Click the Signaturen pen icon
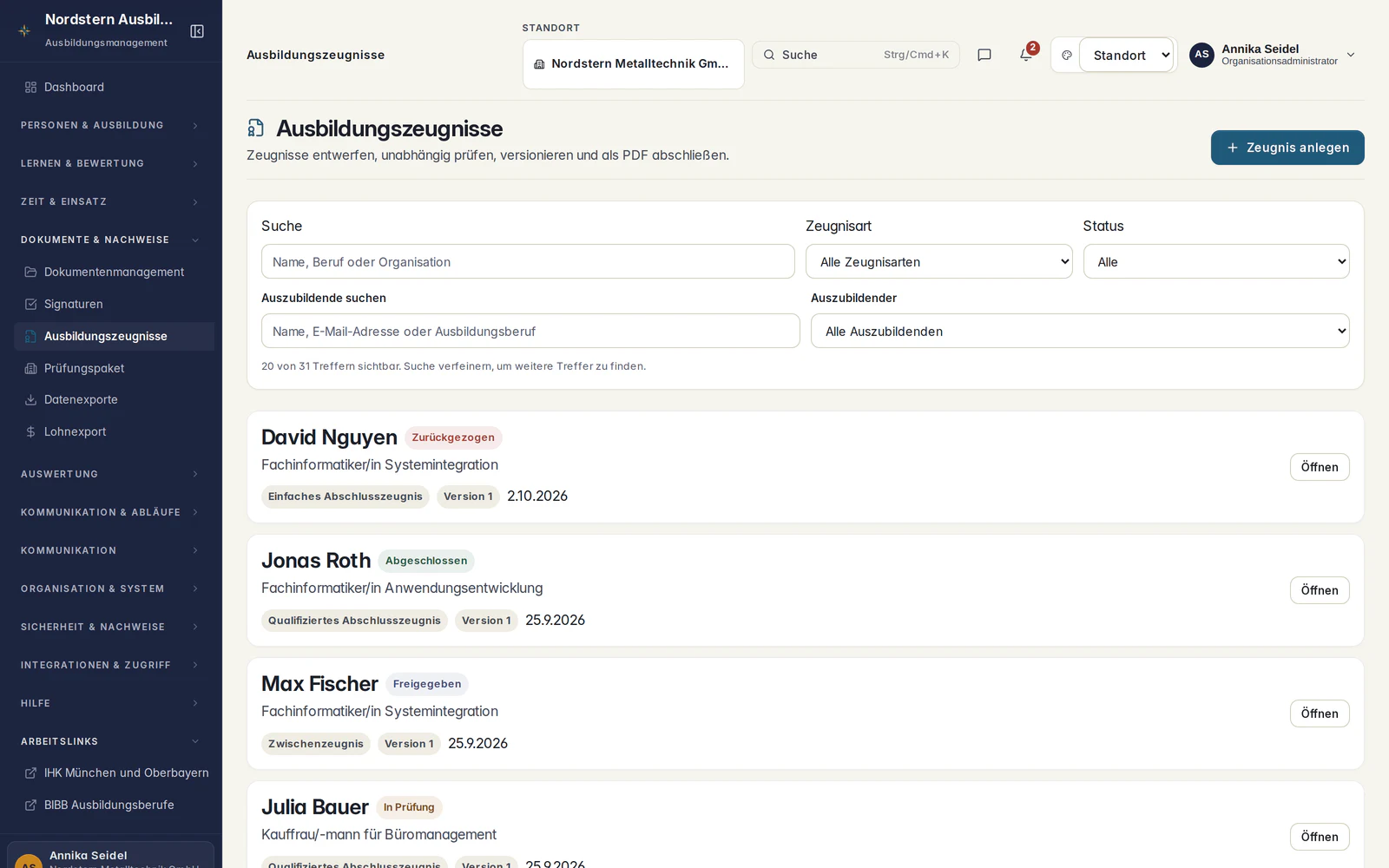 [x=30, y=304]
